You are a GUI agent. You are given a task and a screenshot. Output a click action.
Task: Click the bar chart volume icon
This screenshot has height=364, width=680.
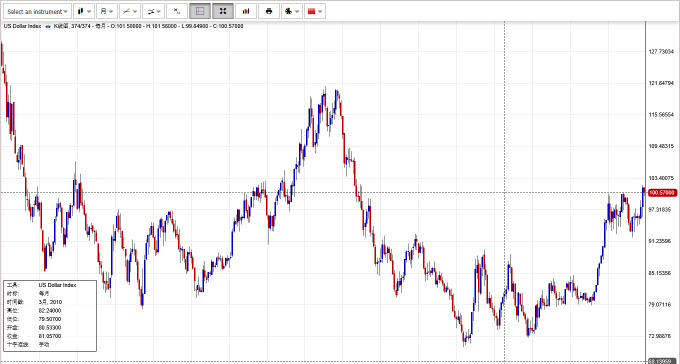coord(246,12)
